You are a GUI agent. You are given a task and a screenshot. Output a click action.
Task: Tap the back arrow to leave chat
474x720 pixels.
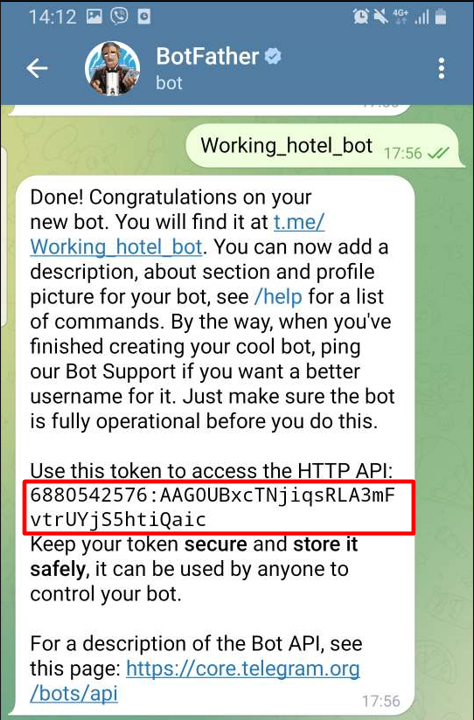pyautogui.click(x=37, y=68)
